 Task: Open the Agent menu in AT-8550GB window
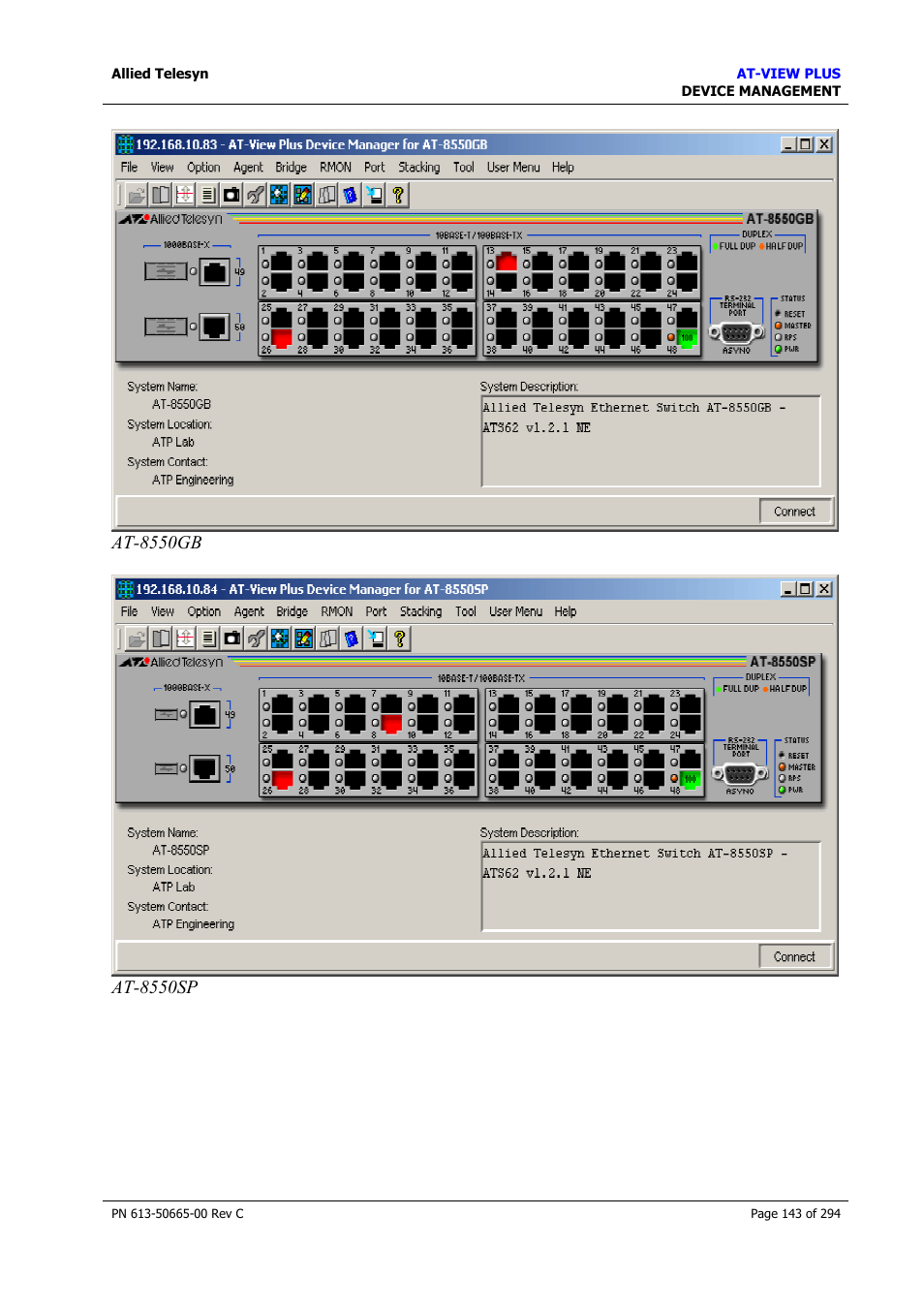pos(248,168)
